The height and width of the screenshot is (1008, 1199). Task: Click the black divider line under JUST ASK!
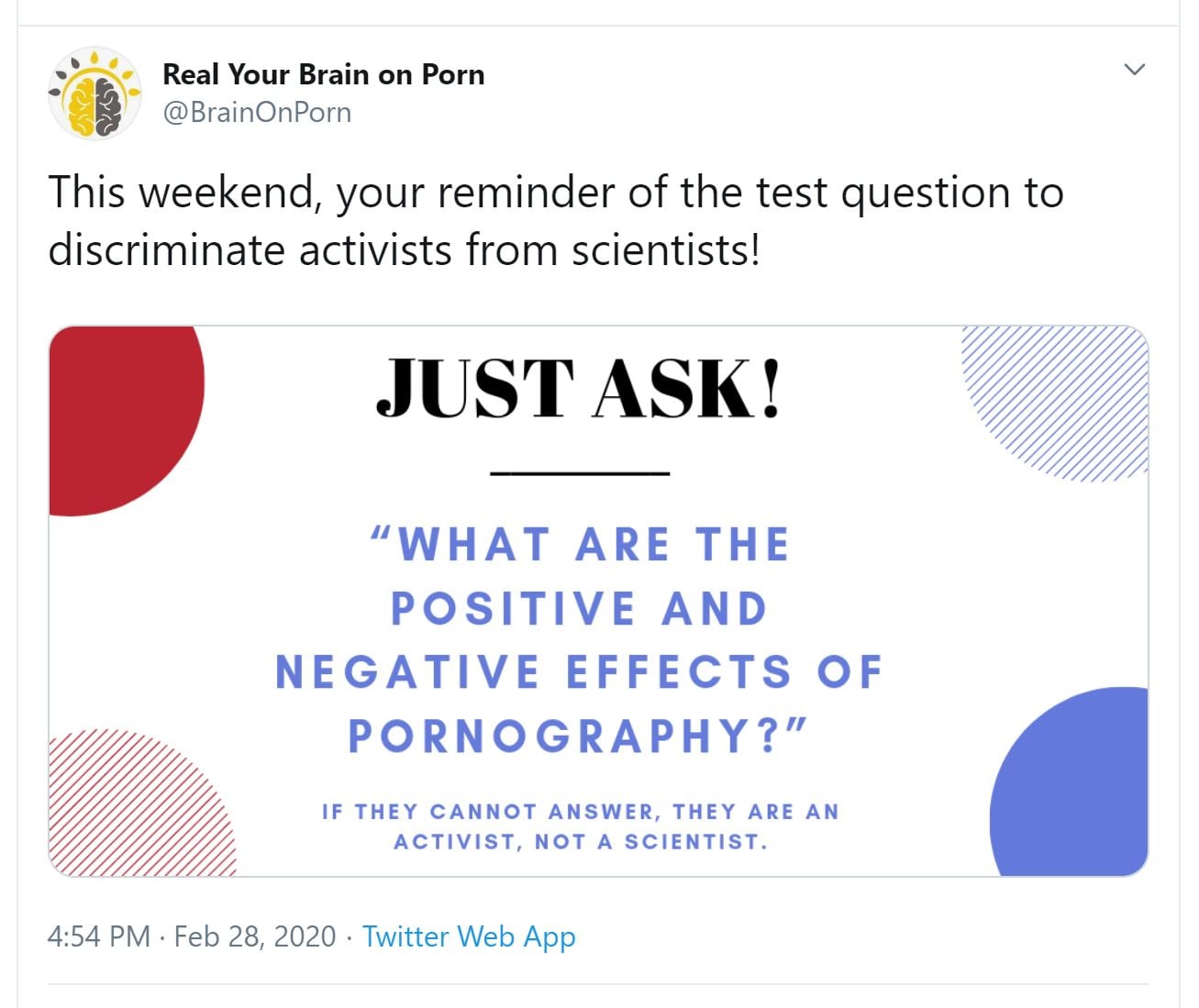[580, 473]
